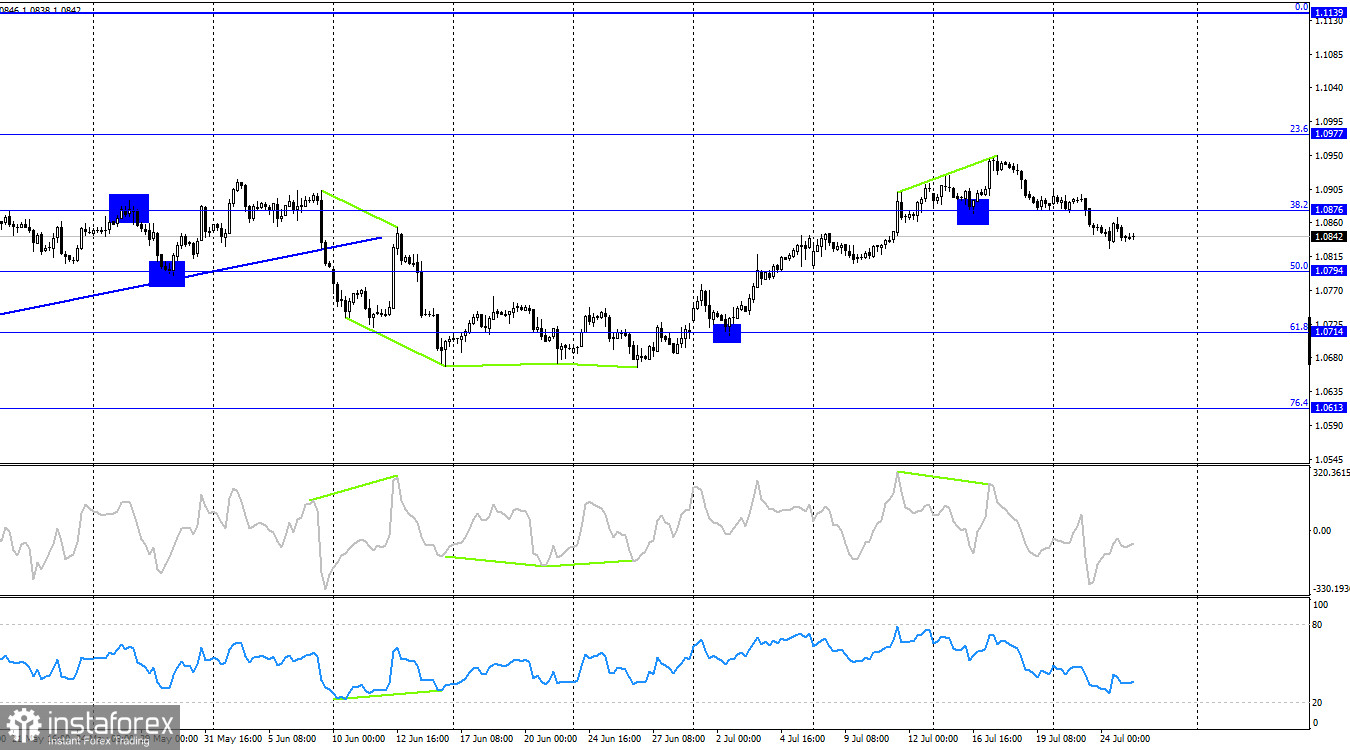Click the 1.1139 Fibonacci price label

pos(1328,13)
